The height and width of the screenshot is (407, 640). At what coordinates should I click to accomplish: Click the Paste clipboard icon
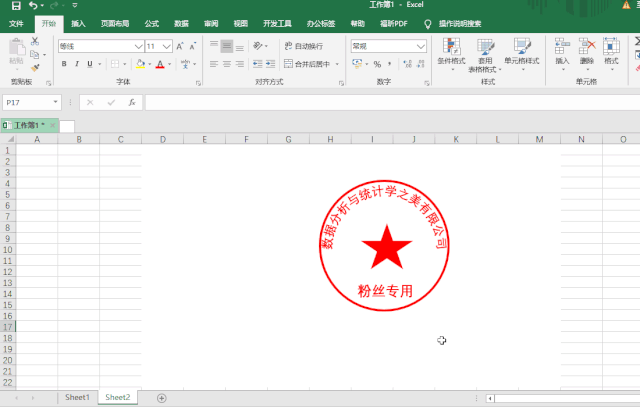pos(17,47)
